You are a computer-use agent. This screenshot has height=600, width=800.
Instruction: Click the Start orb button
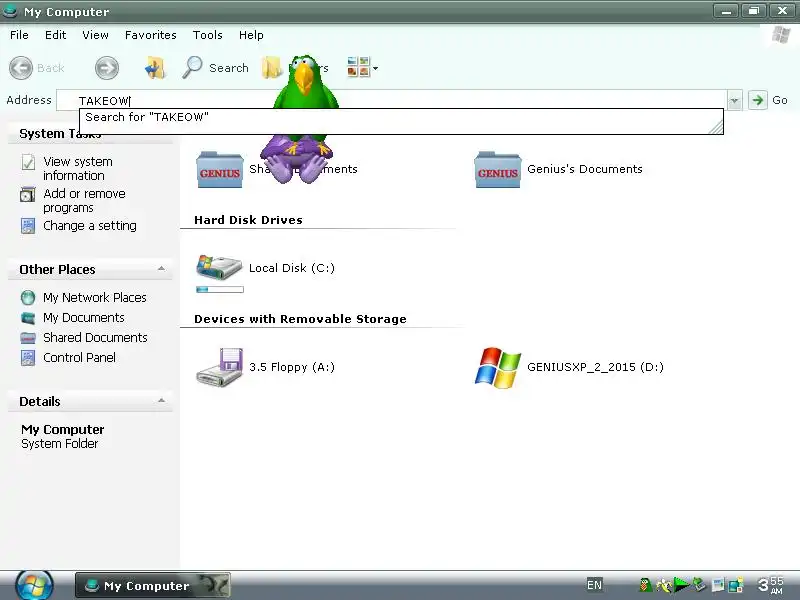coord(34,585)
